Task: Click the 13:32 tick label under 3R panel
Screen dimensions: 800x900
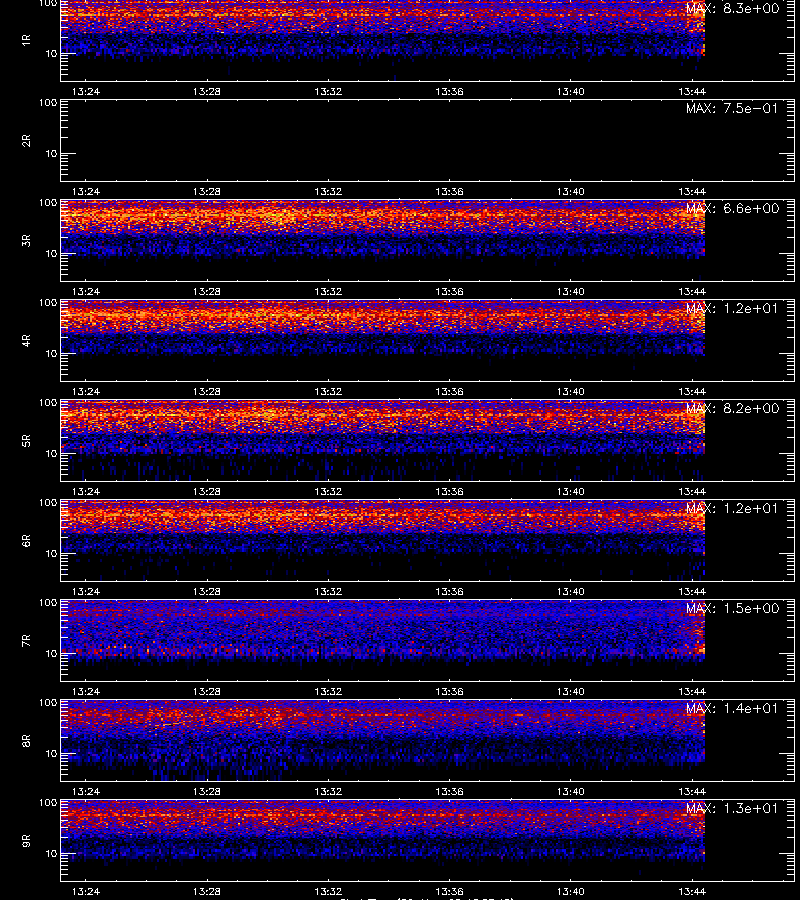Action: click(x=328, y=291)
